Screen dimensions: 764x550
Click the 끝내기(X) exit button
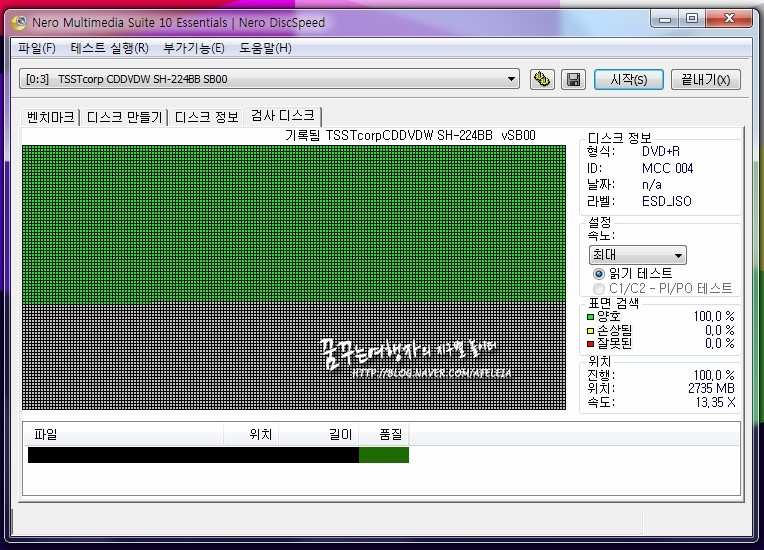pyautogui.click(x=706, y=79)
